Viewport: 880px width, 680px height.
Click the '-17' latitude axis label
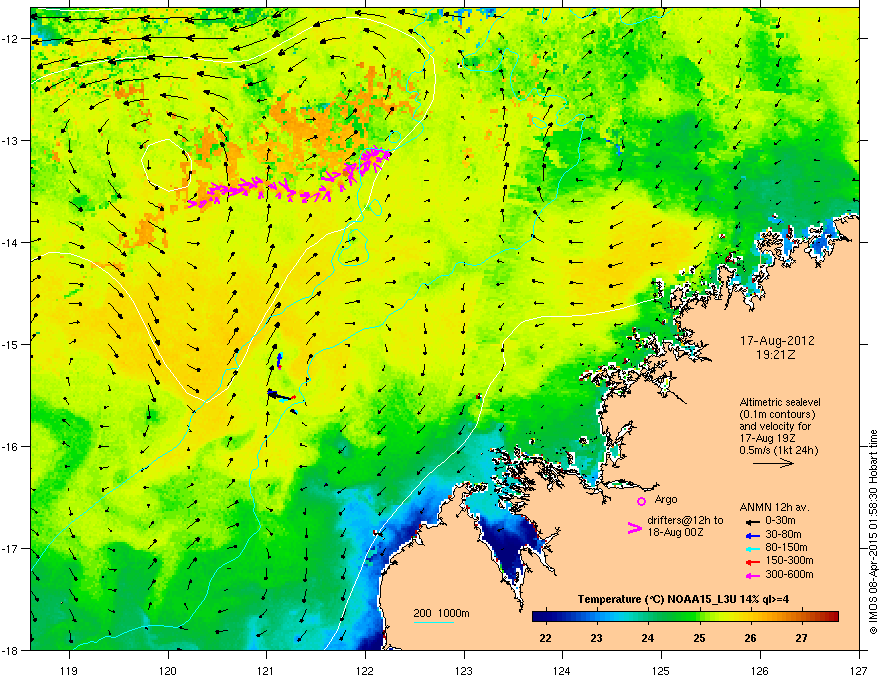(x=10, y=548)
